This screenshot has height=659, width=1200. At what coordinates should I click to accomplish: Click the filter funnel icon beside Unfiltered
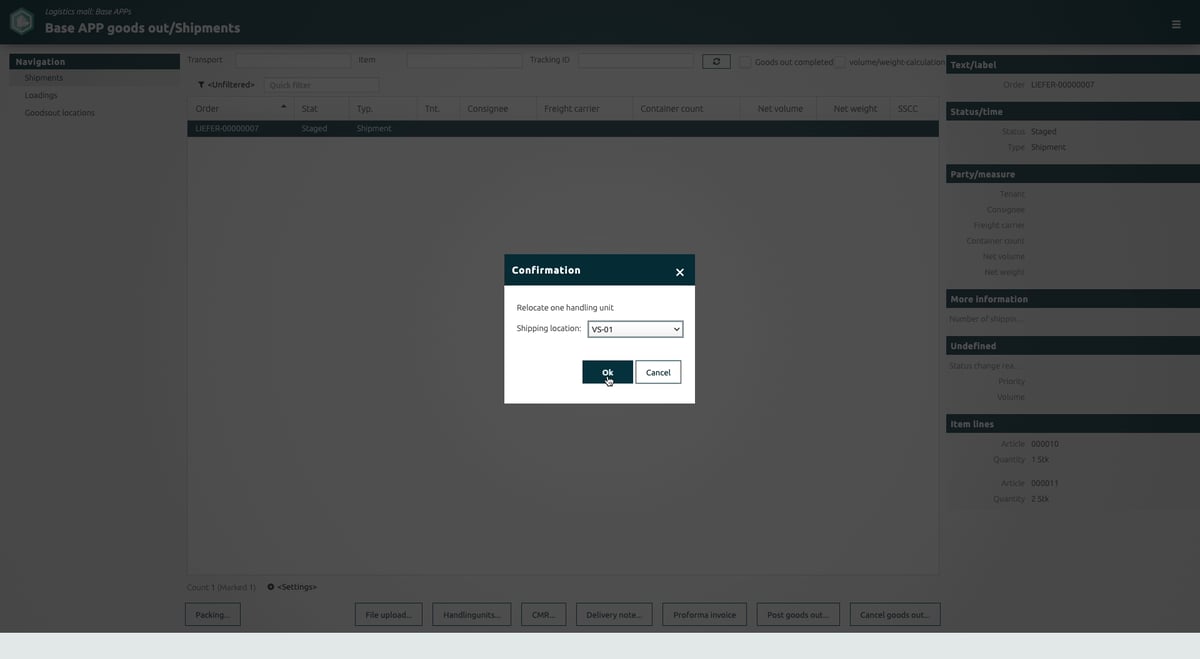(x=201, y=85)
